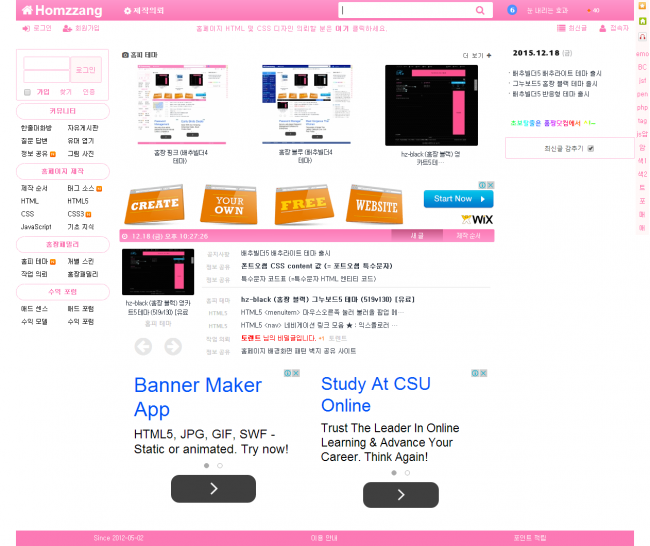The image size is (650, 546).
Task: Check the auto-login checkbox in login box
Action: (27, 91)
